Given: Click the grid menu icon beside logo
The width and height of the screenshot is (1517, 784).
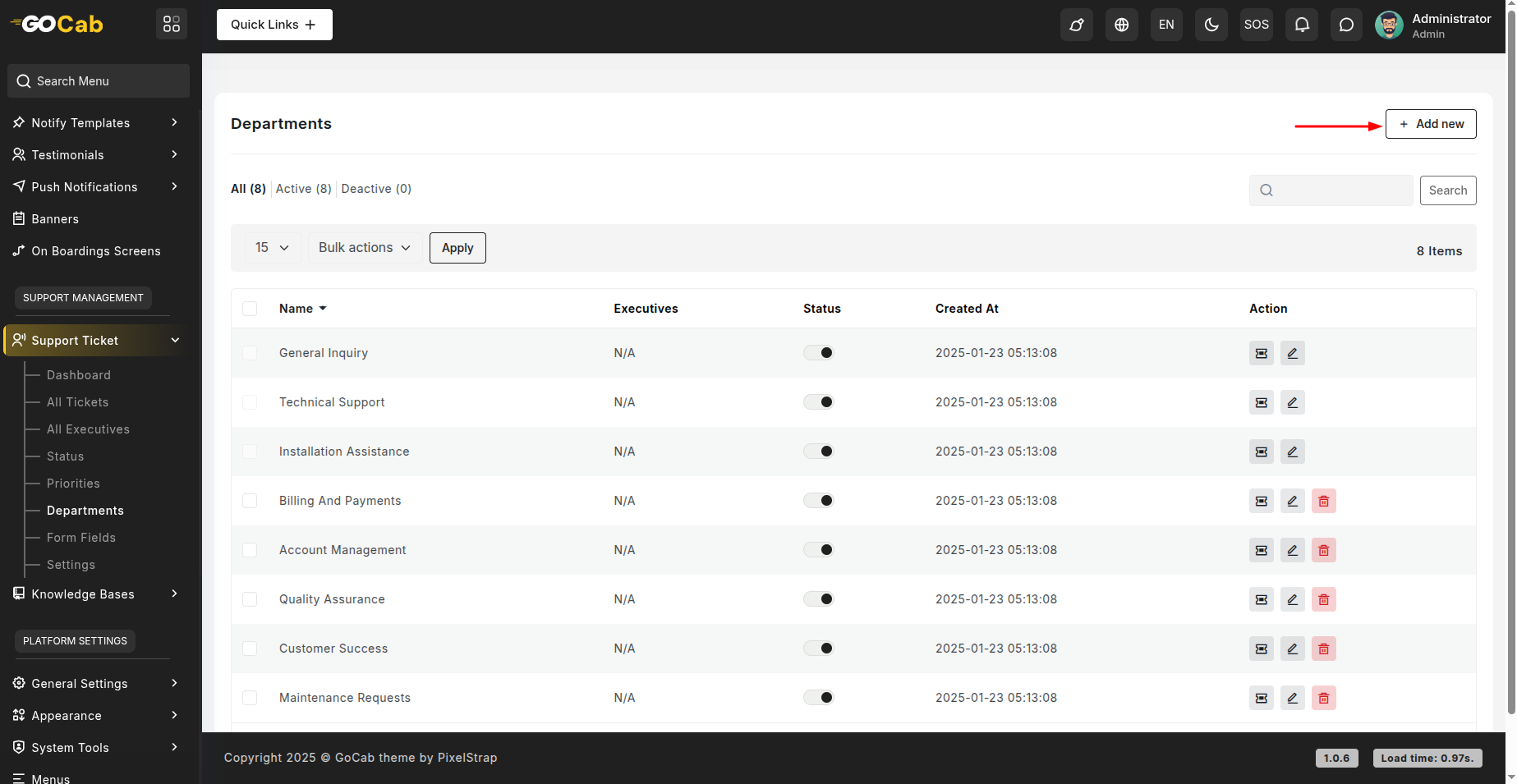Looking at the screenshot, I should coord(172,24).
